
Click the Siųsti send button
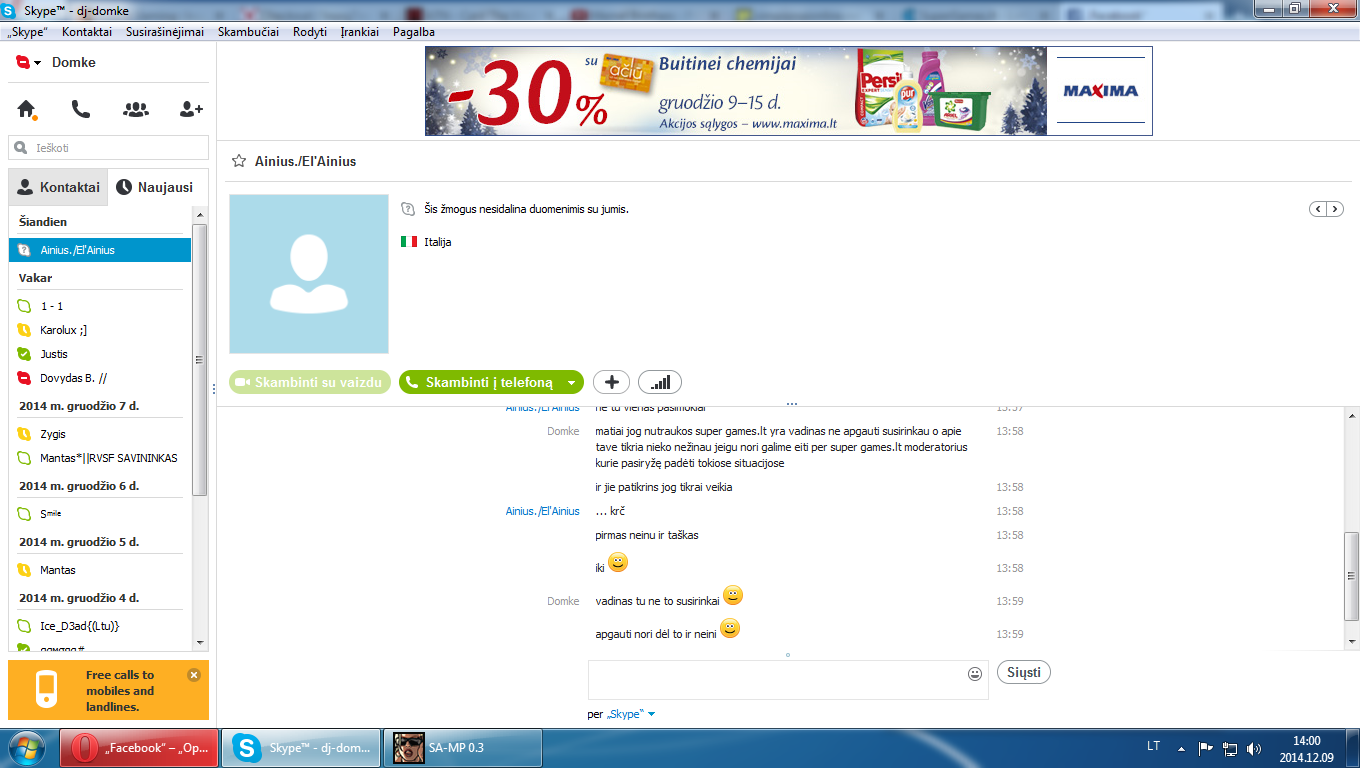tap(1024, 672)
